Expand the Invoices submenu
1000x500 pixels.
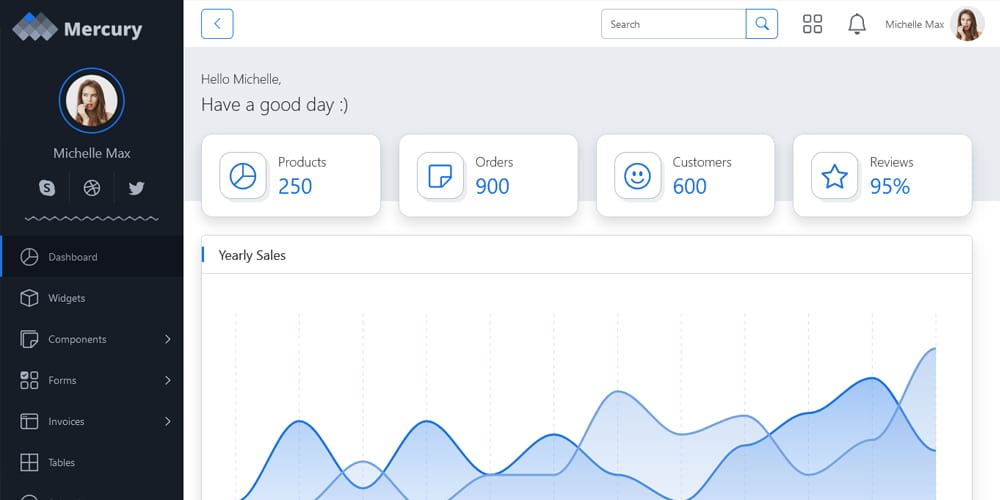pyautogui.click(x=167, y=421)
